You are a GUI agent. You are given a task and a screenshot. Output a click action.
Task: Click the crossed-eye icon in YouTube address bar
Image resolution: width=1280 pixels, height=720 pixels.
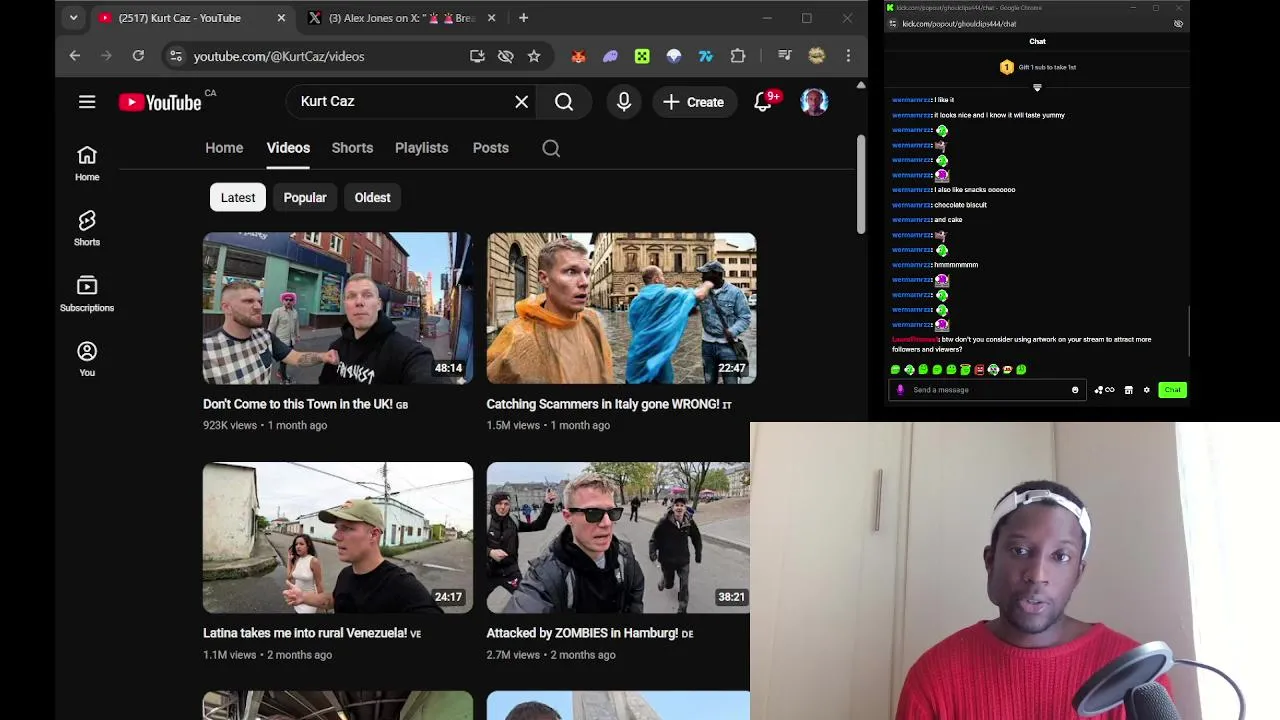click(x=506, y=56)
